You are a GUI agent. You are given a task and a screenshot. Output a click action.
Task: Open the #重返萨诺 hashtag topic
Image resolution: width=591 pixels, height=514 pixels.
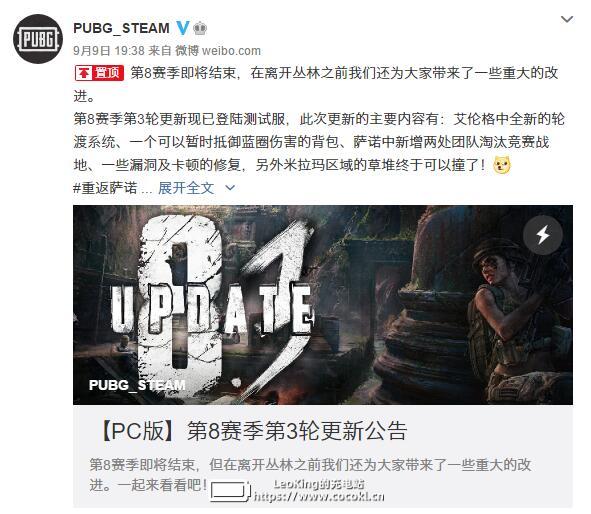(106, 188)
